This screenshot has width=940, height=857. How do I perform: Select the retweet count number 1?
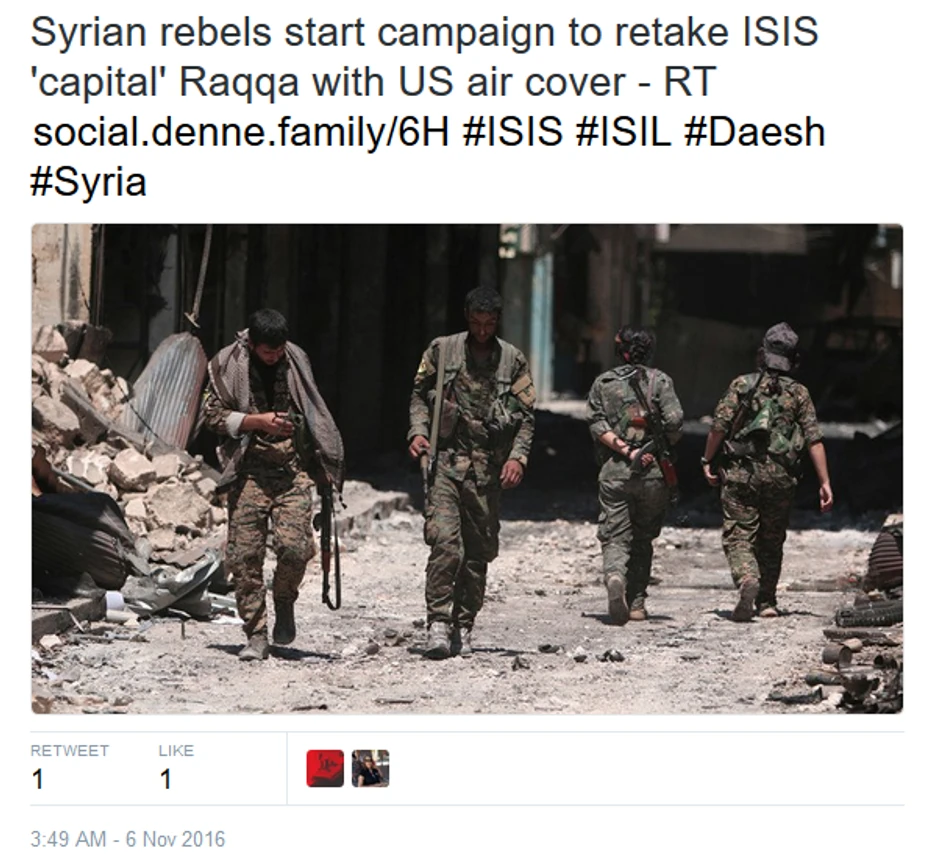tap(38, 780)
